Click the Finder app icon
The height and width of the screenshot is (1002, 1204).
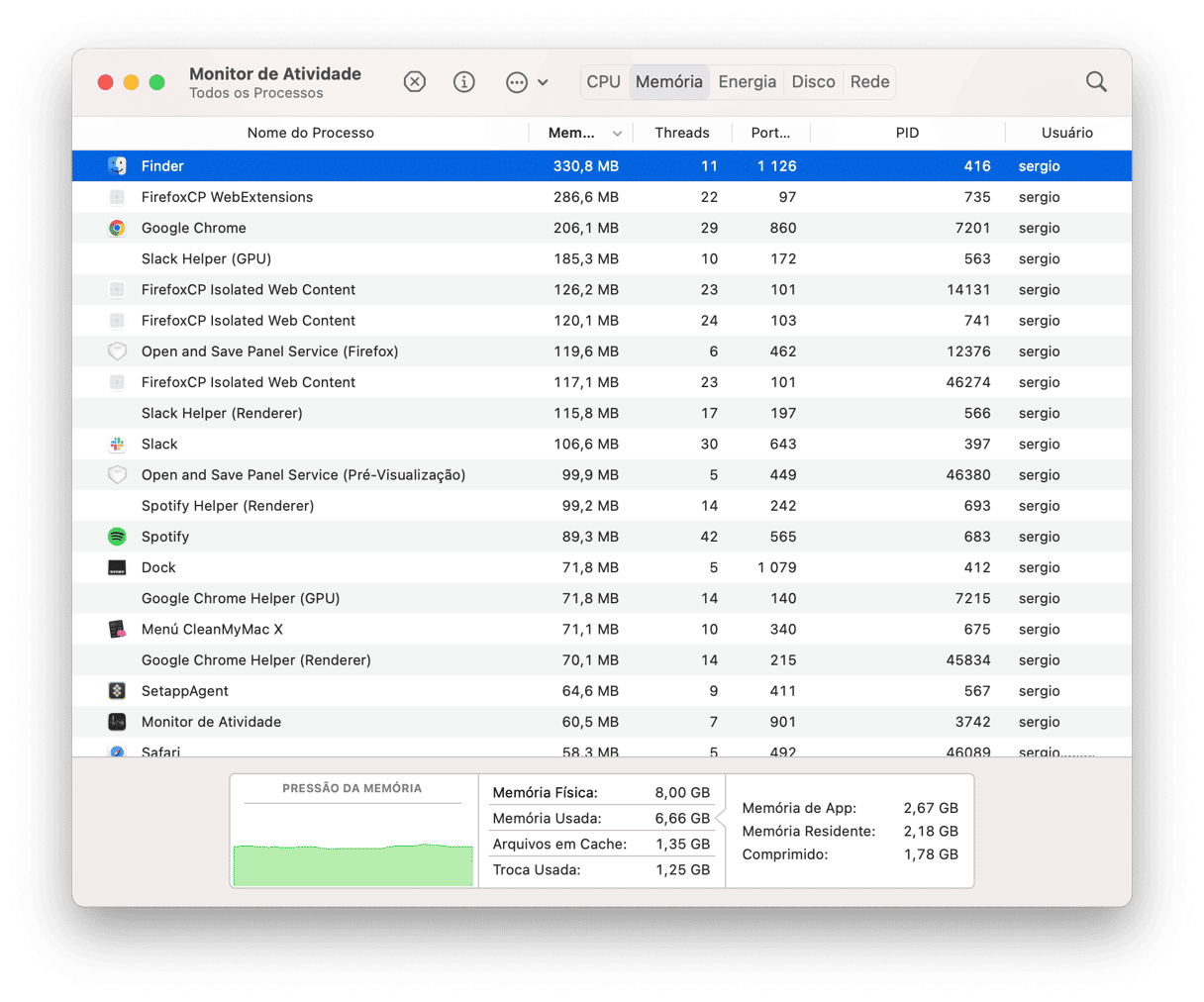(117, 166)
